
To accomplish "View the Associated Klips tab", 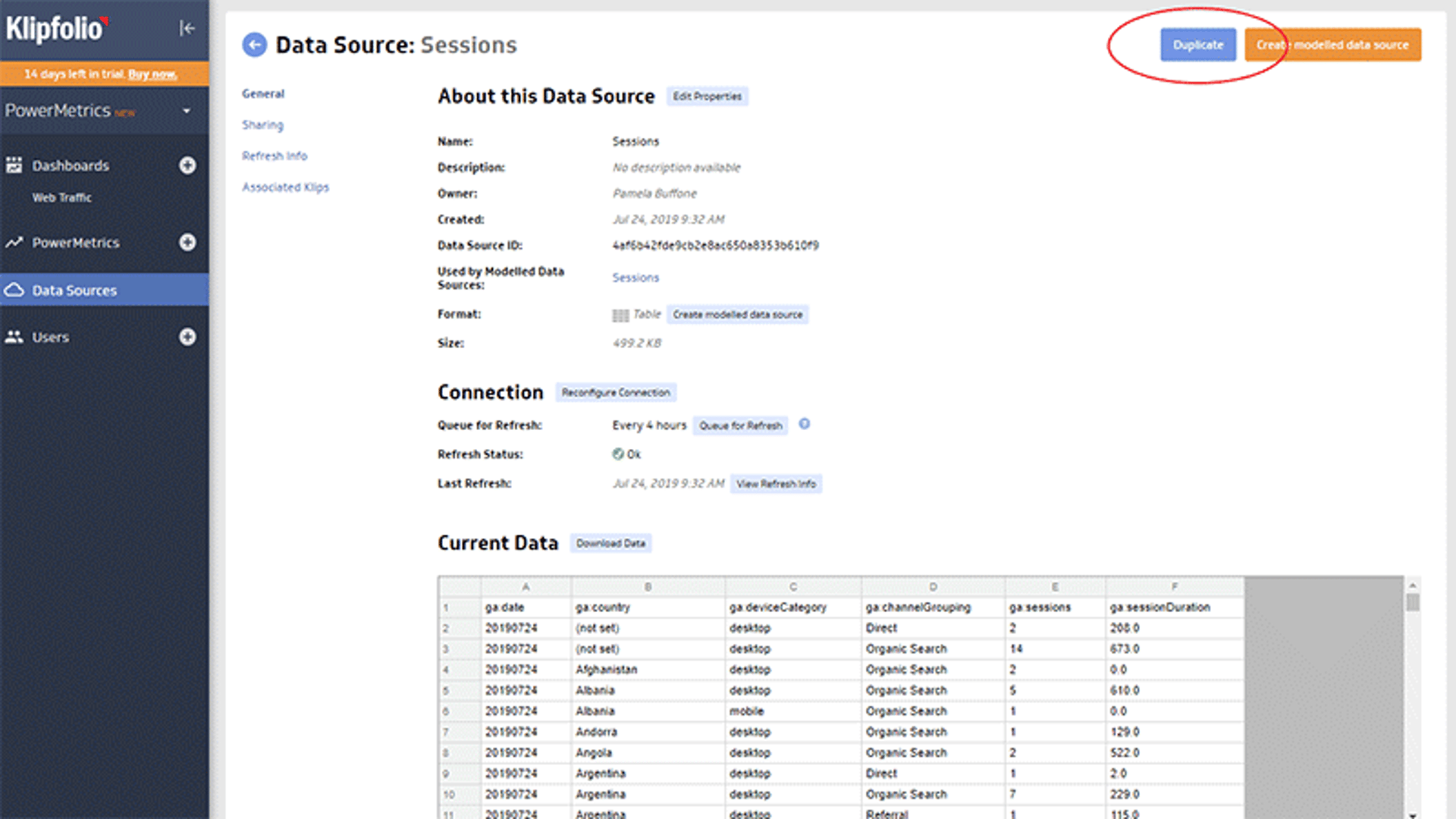I will 286,187.
